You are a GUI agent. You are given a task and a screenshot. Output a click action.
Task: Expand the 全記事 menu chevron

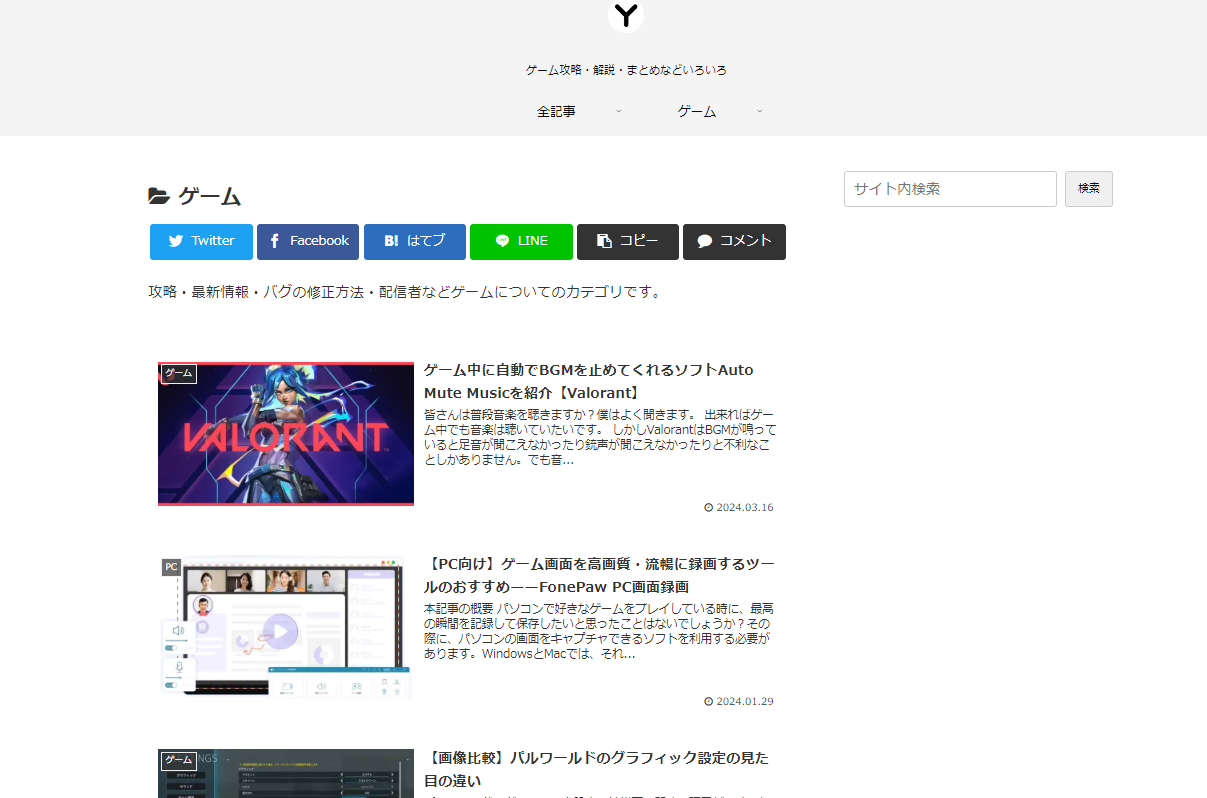(x=619, y=111)
